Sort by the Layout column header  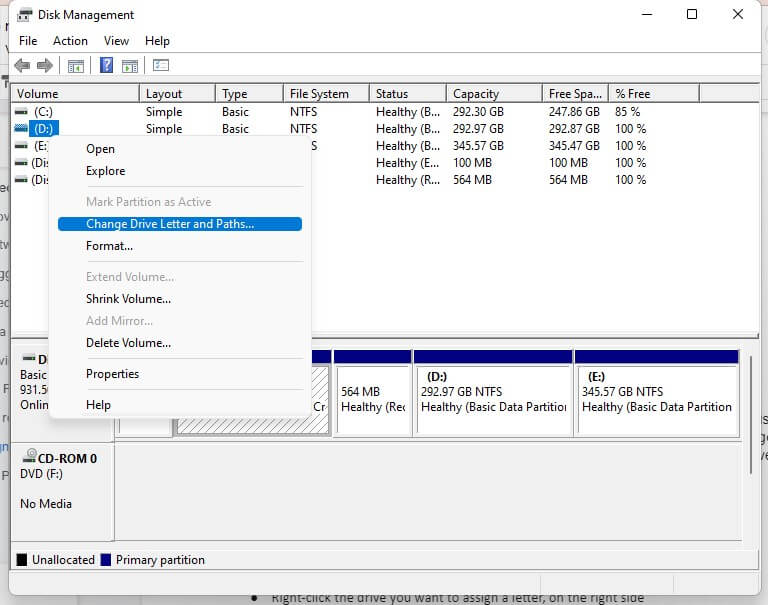click(177, 93)
